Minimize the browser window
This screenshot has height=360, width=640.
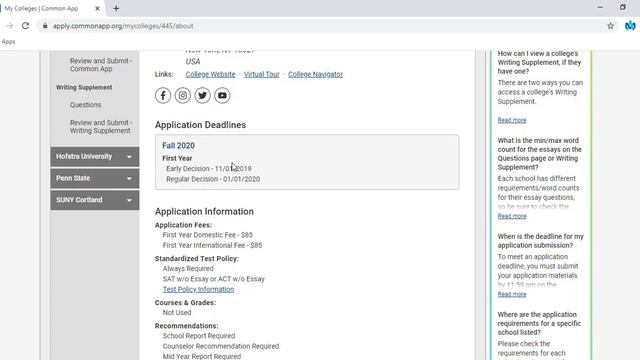coord(600,7)
